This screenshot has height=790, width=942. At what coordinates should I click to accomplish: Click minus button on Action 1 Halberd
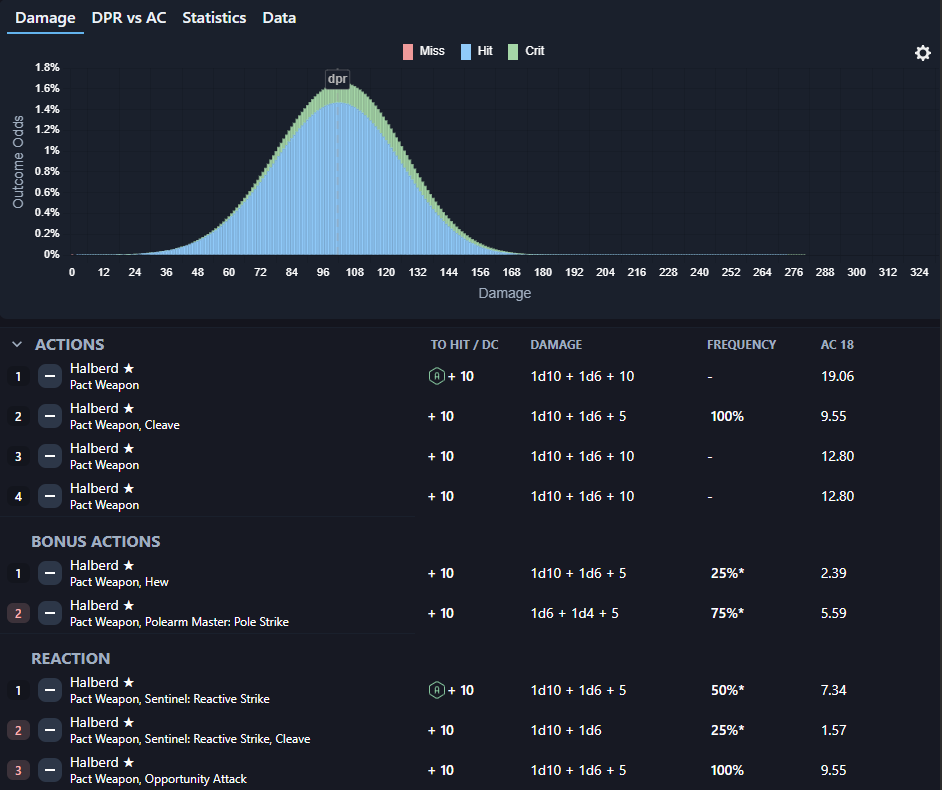50,376
